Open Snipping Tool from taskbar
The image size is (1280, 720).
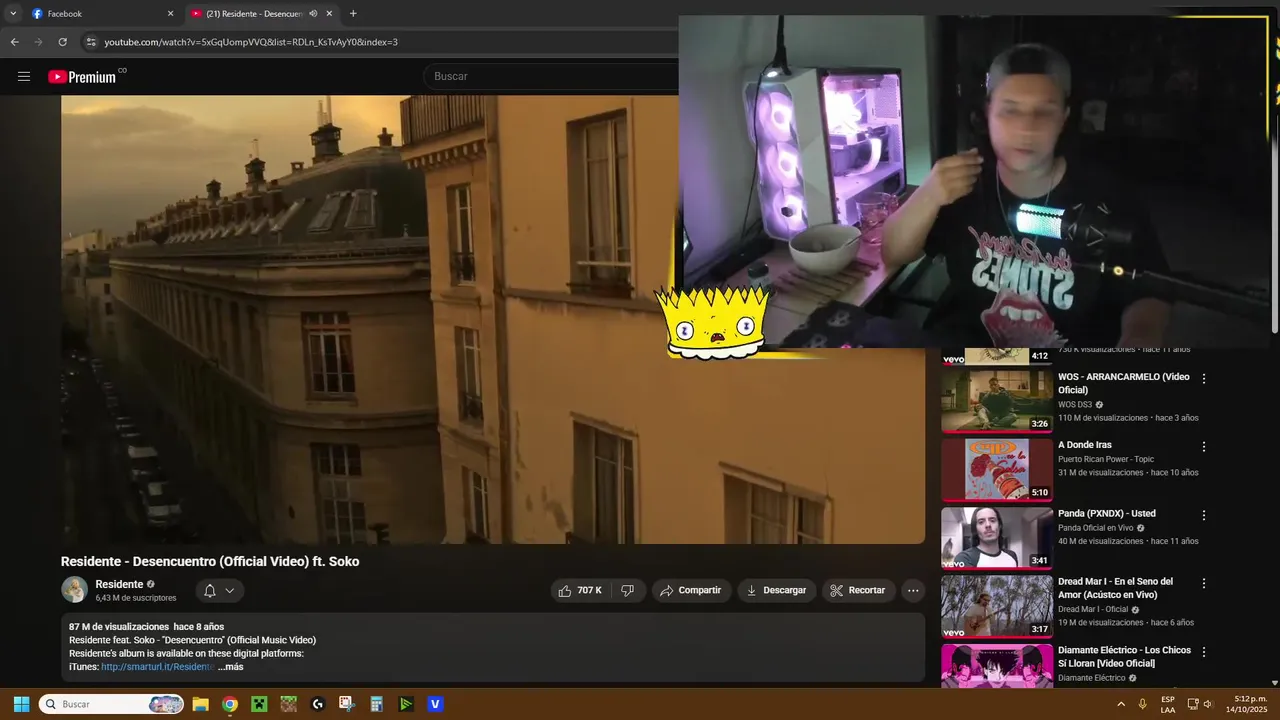[347, 704]
